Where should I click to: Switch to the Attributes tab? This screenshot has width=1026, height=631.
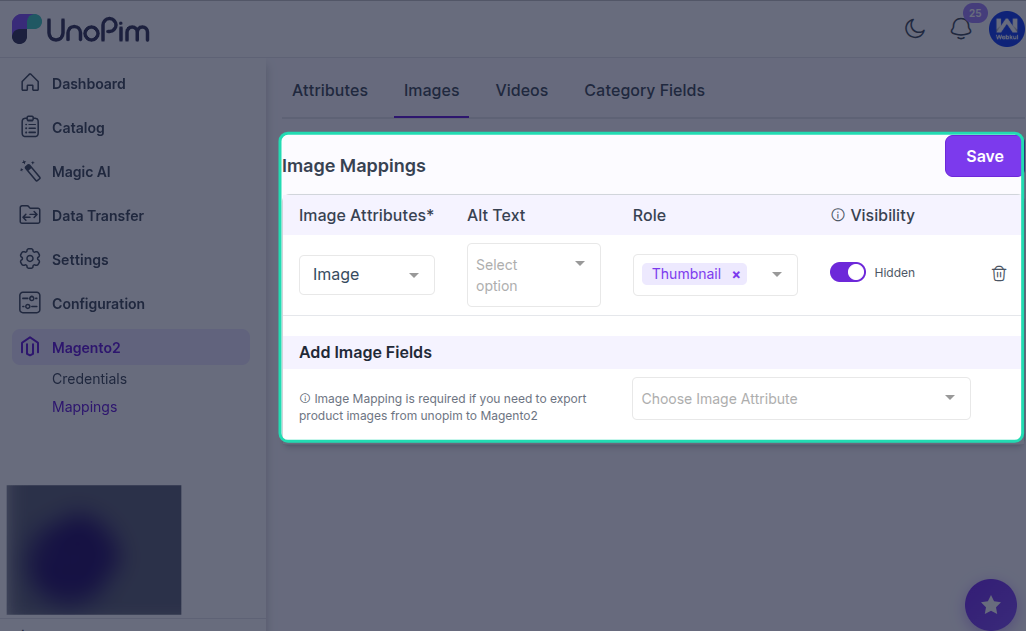pos(330,90)
